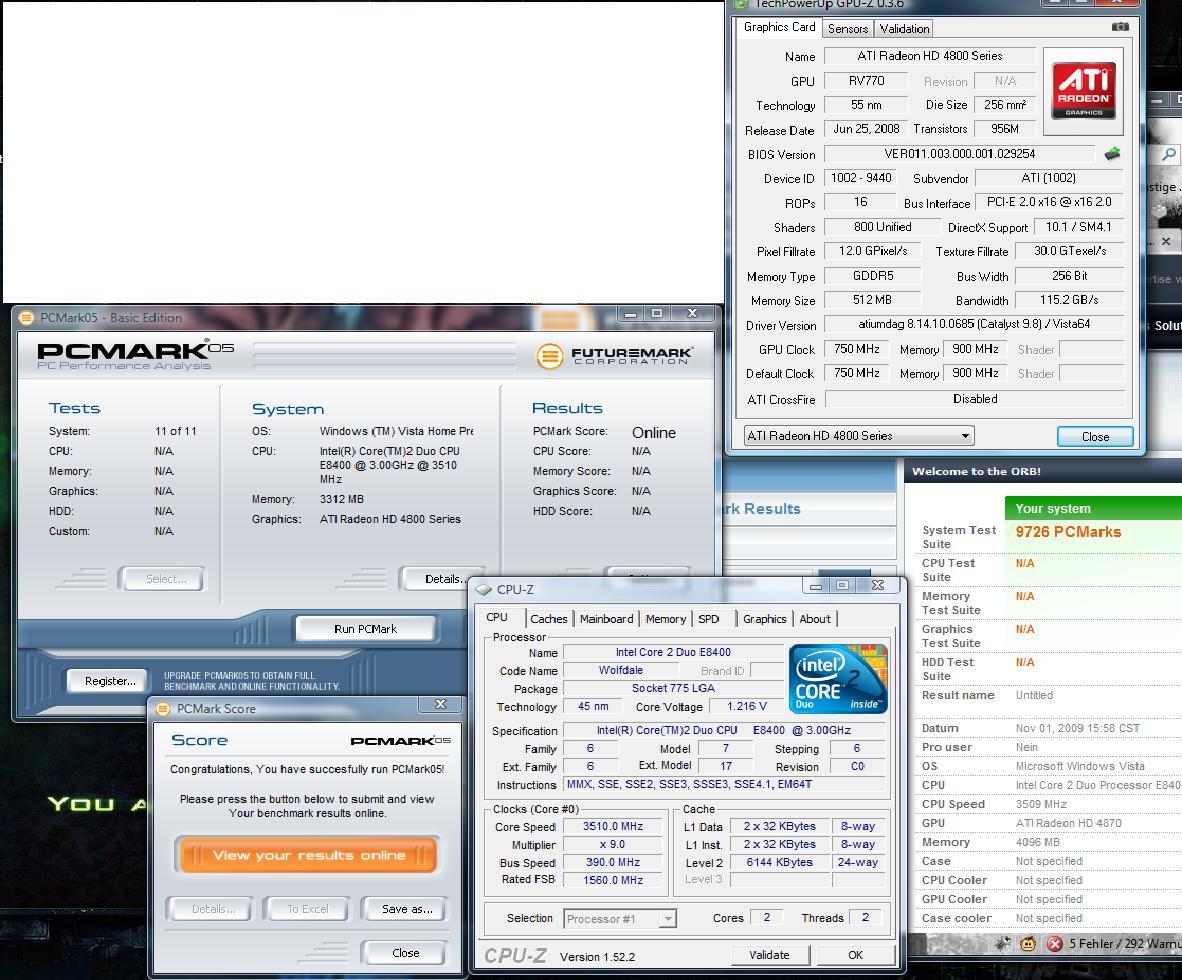
Task: Click the CPU-Z Instructions field
Action: click(726, 784)
